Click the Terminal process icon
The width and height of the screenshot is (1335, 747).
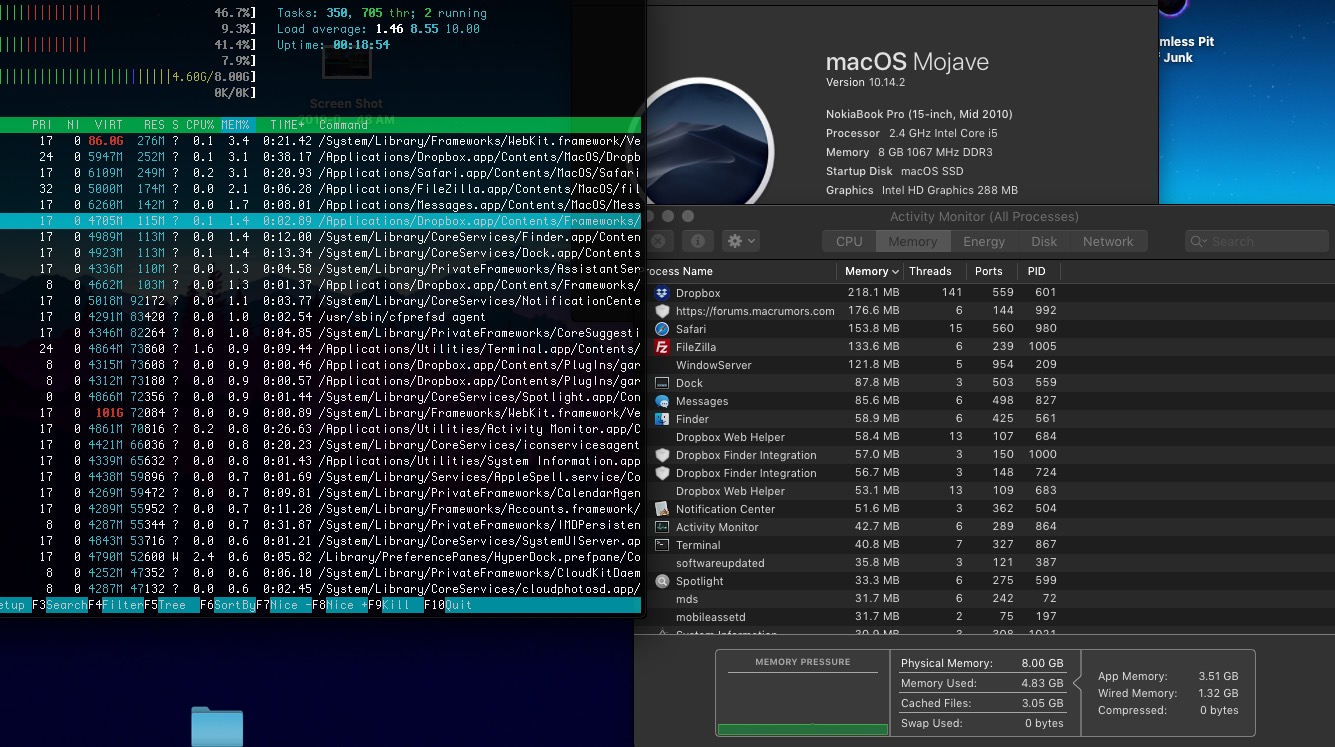click(x=661, y=545)
